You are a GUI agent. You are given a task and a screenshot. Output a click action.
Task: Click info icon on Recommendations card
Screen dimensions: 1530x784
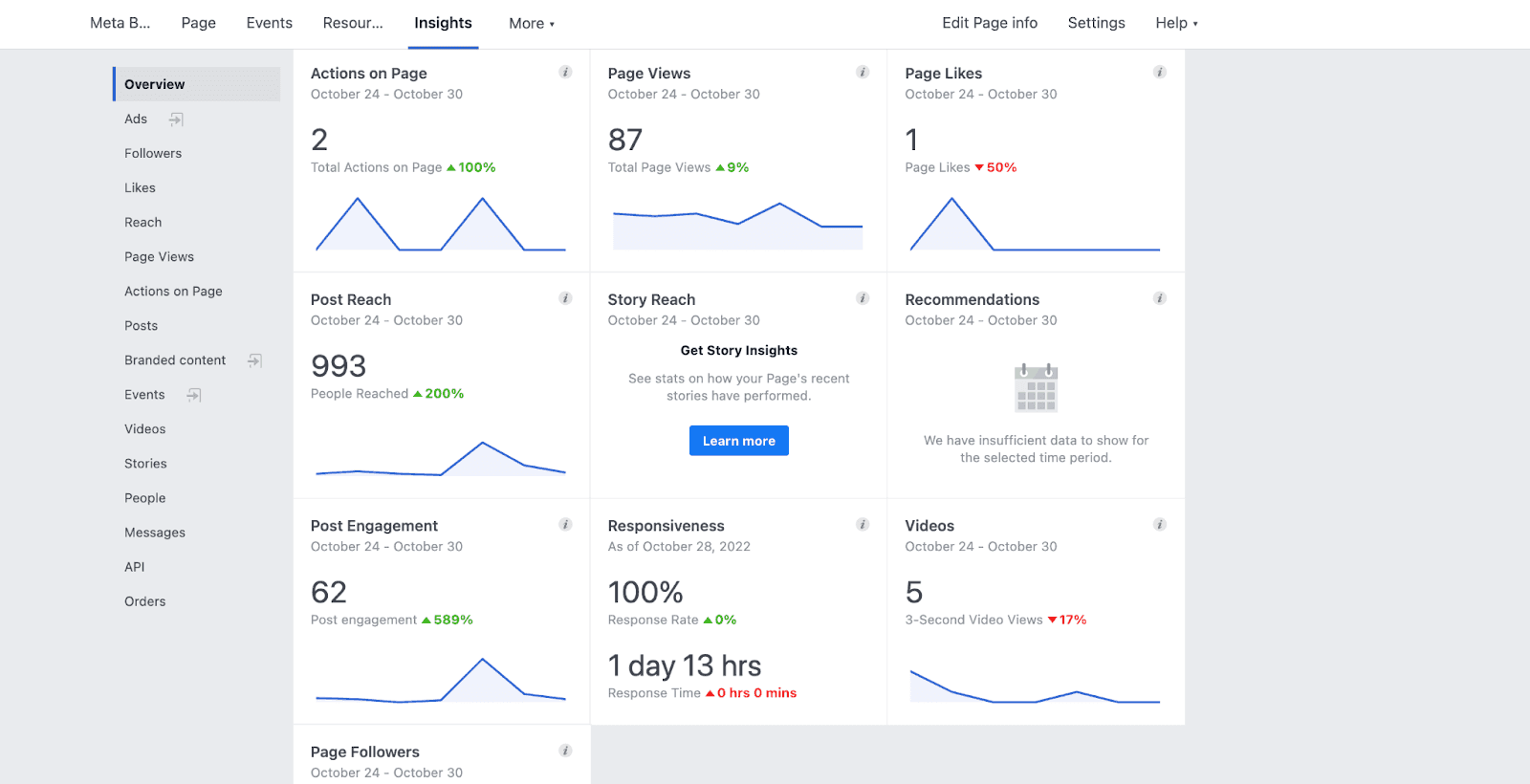point(1159,298)
